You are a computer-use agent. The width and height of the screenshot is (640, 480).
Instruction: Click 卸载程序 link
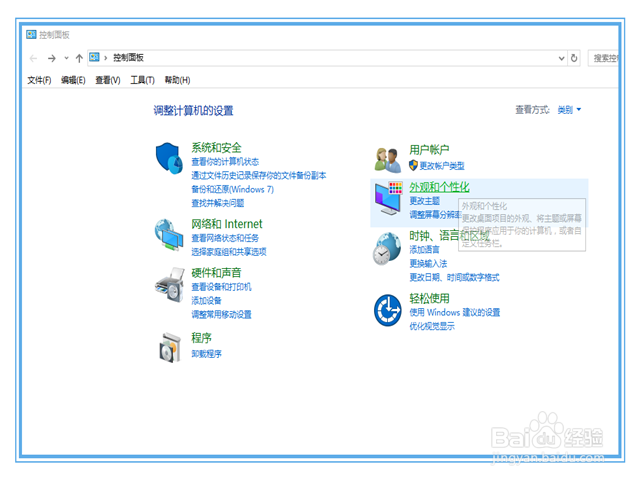pyautogui.click(x=206, y=354)
